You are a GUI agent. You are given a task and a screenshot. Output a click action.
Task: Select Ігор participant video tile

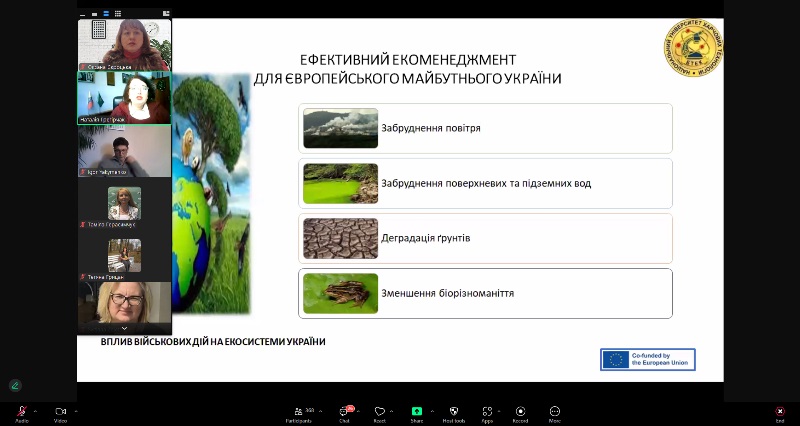pyautogui.click(x=124, y=151)
